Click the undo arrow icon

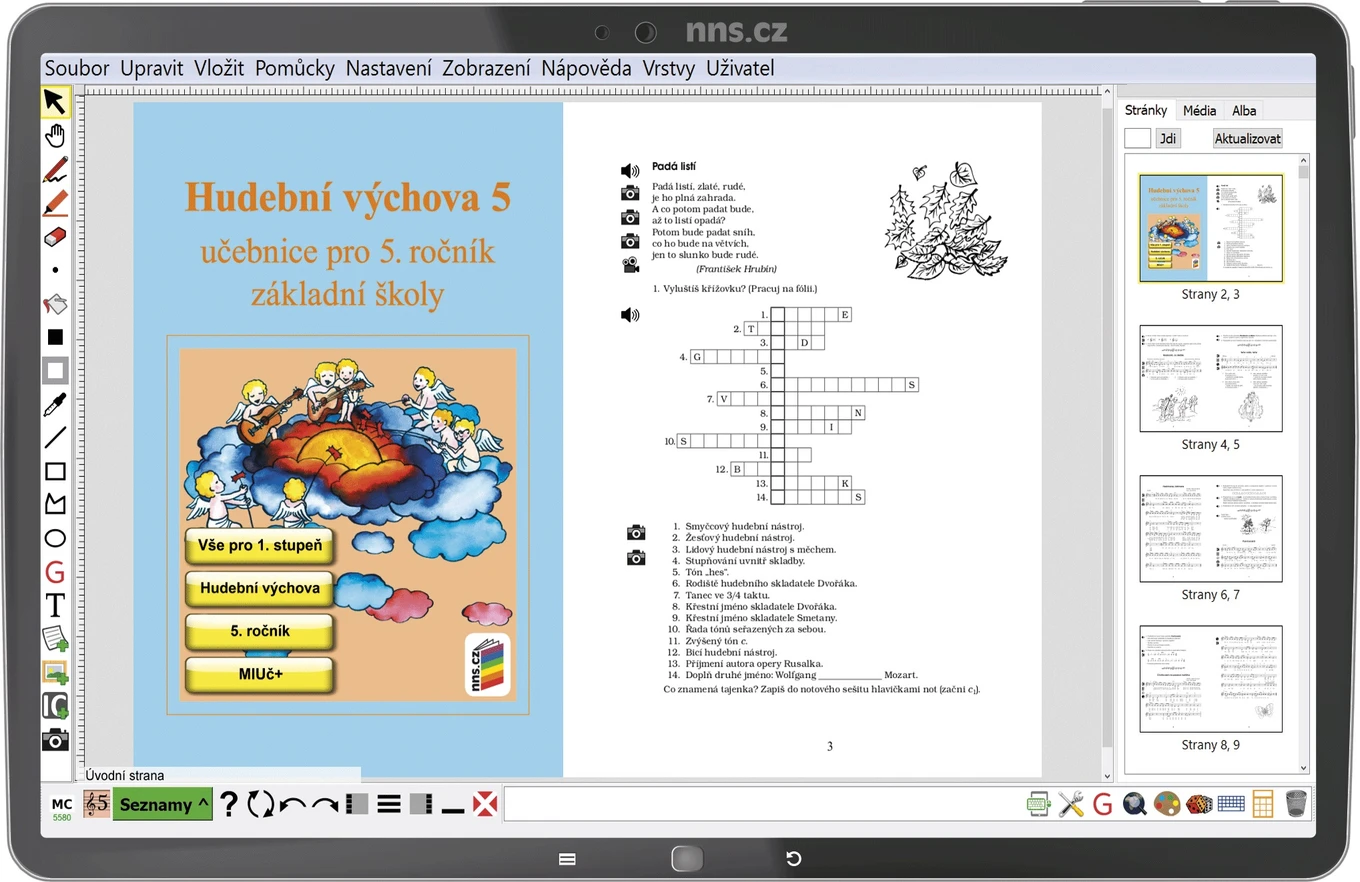point(293,804)
